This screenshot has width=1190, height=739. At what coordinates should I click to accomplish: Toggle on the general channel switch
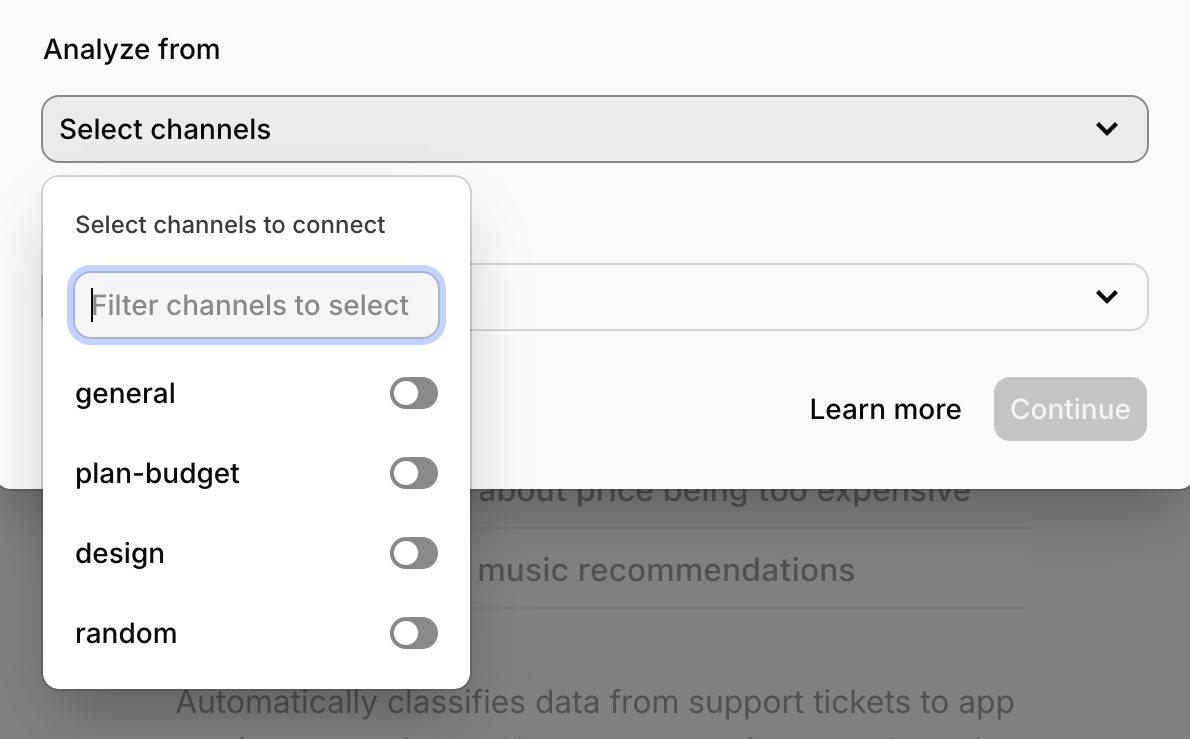click(x=414, y=393)
